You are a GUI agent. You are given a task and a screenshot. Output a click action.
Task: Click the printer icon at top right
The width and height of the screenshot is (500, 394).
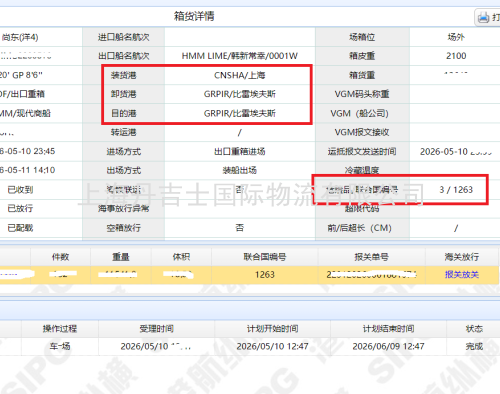click(x=483, y=17)
